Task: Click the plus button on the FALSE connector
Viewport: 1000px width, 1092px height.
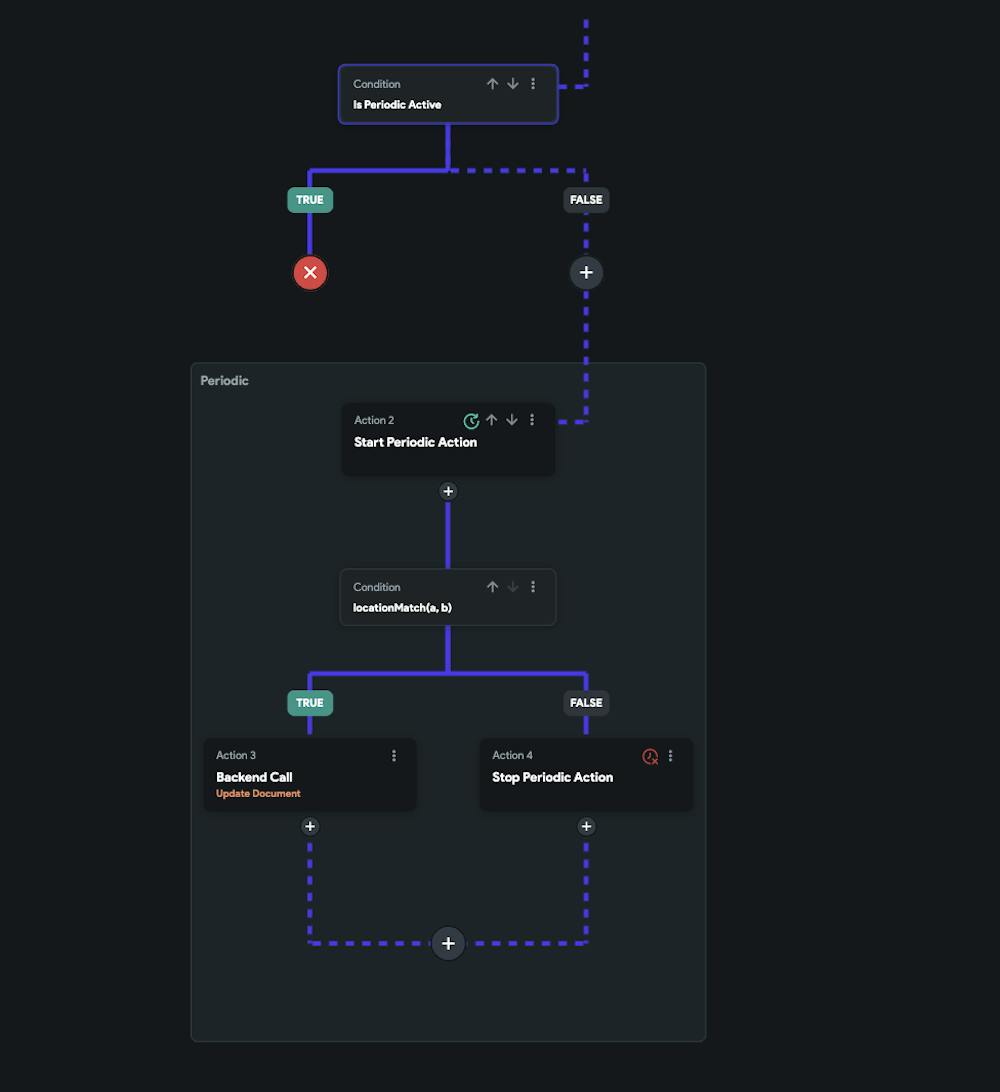Action: (586, 272)
